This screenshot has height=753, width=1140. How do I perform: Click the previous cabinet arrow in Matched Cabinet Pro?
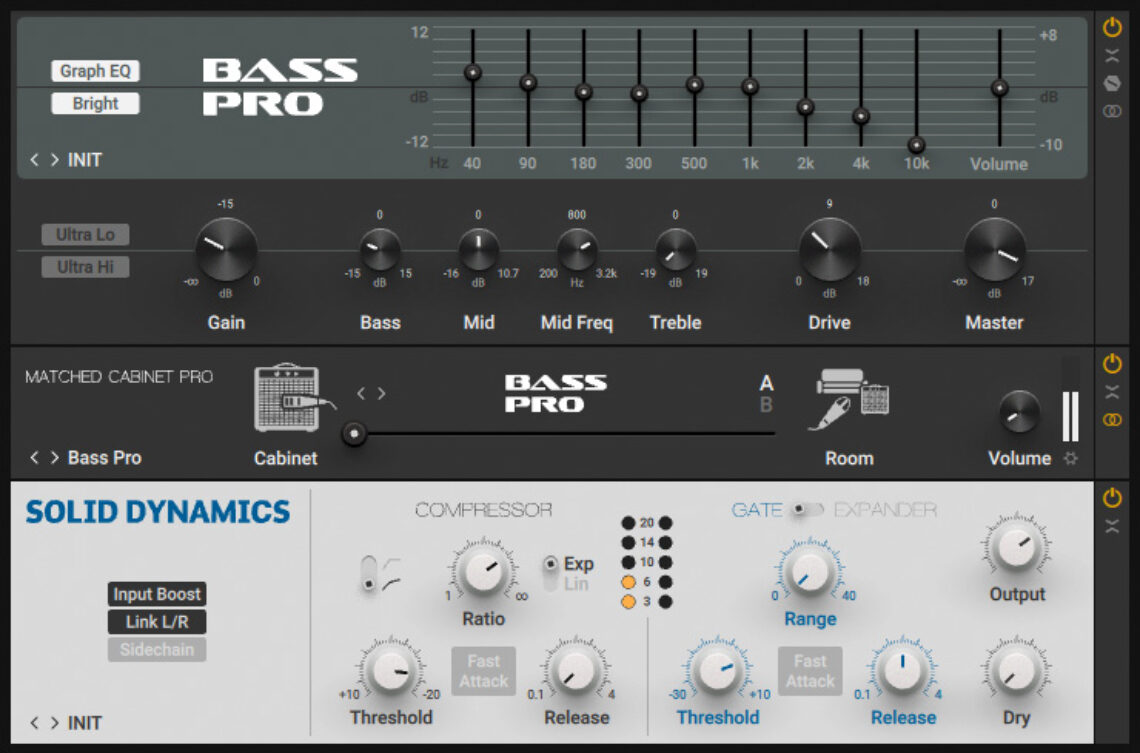(362, 393)
